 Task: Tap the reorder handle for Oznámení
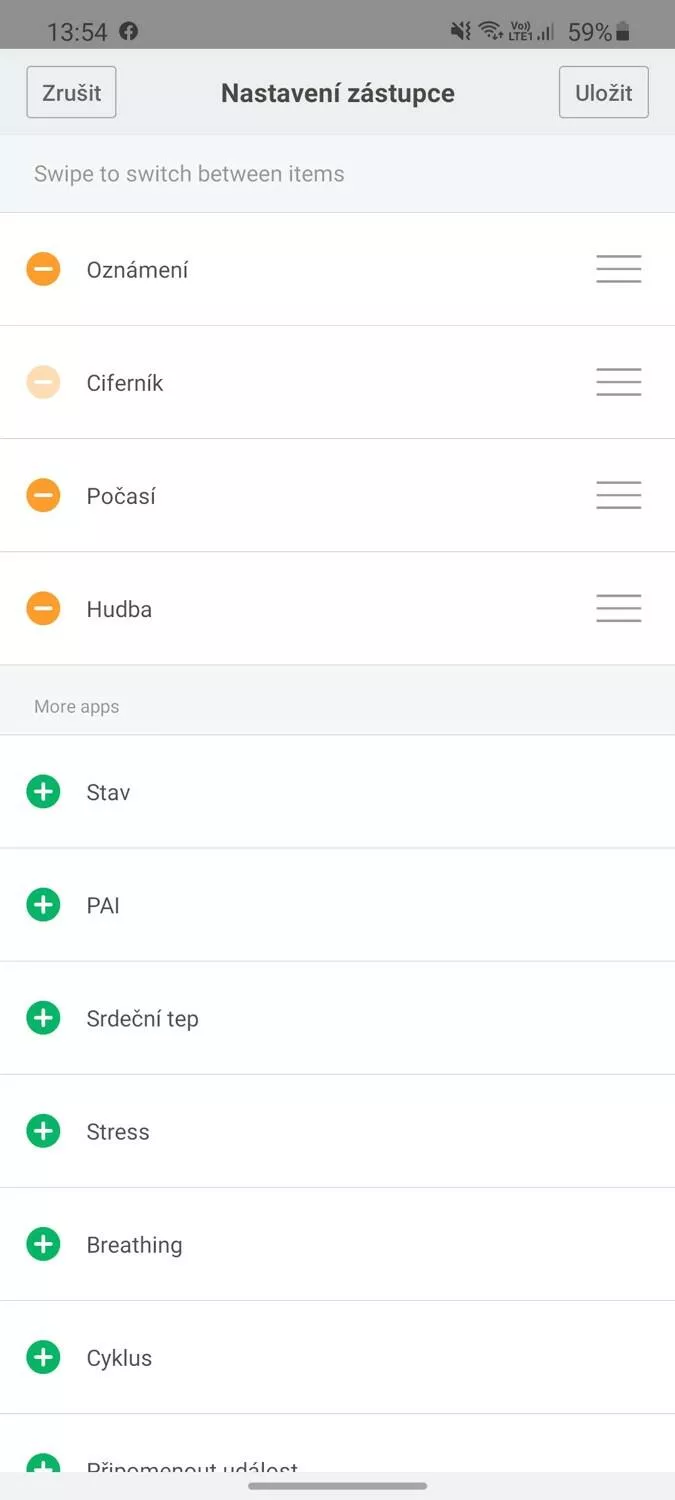(619, 269)
